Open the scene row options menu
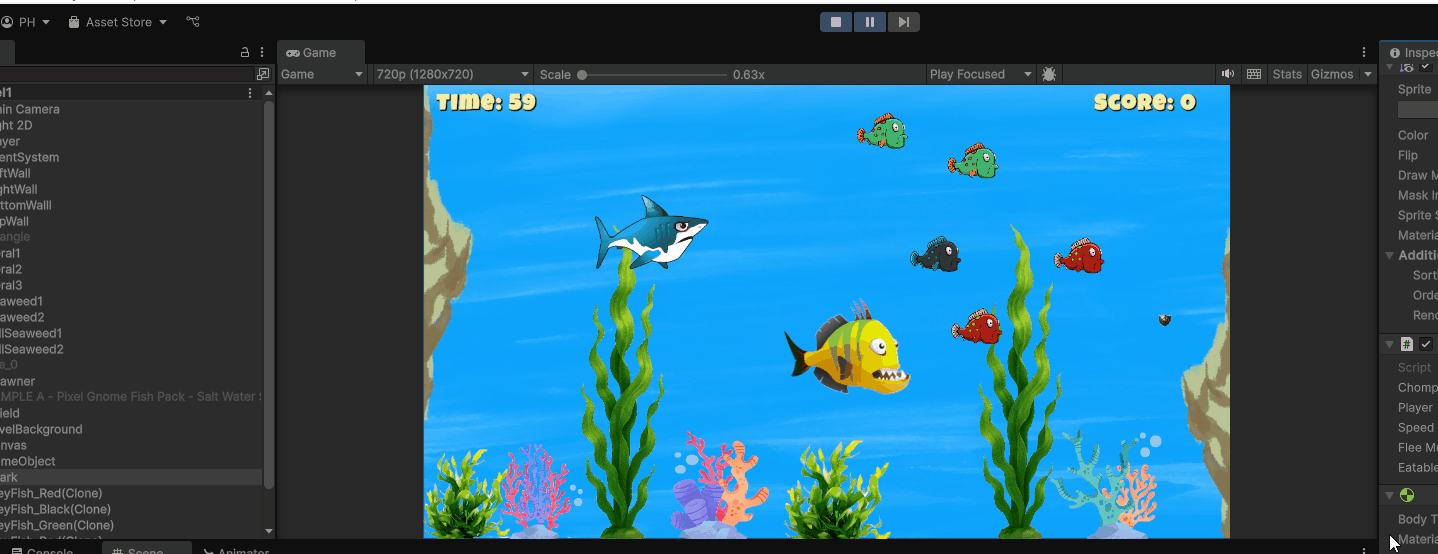 [x=250, y=92]
